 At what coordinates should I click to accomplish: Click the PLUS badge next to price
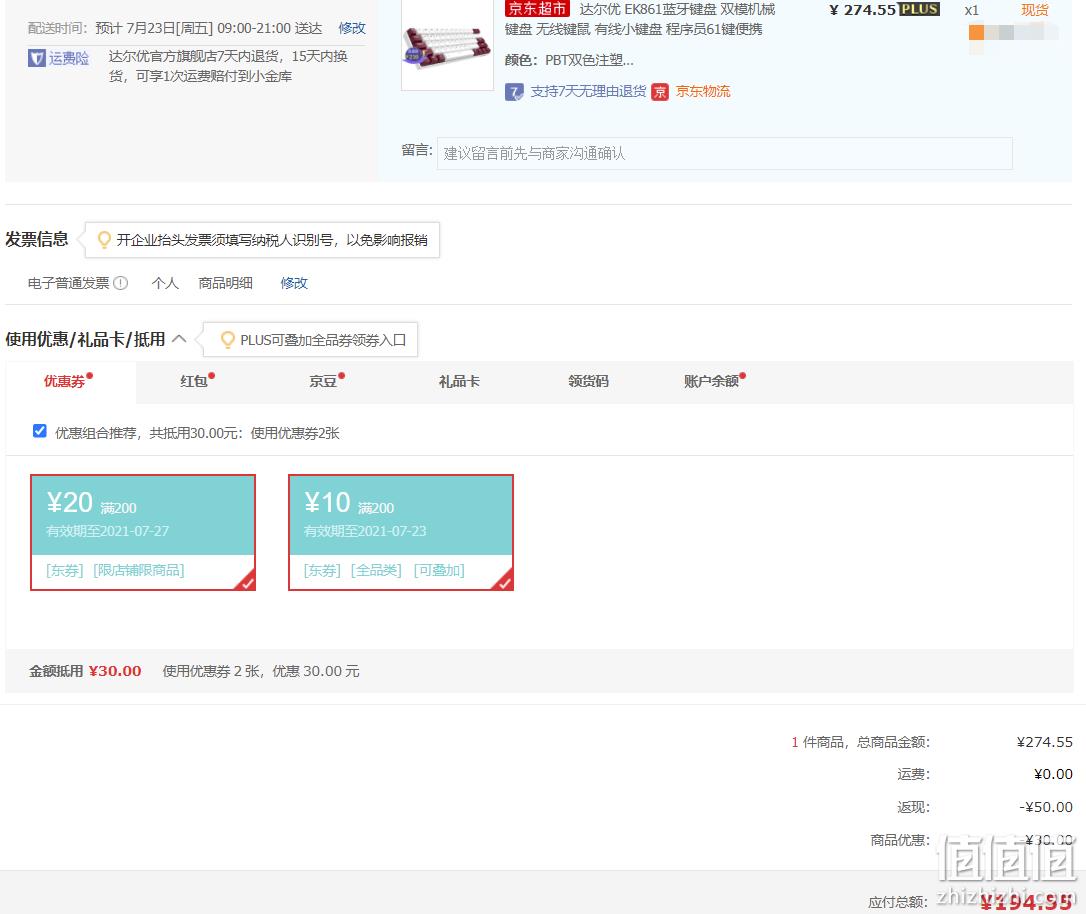[919, 9]
